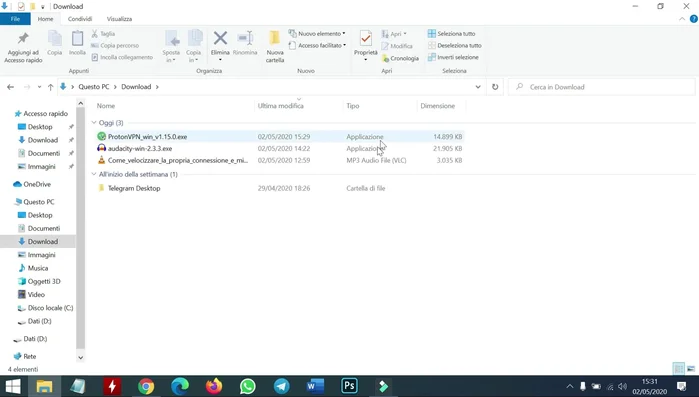699x397 pixels.
Task: Click the Cerca in Download search box
Action: (602, 87)
